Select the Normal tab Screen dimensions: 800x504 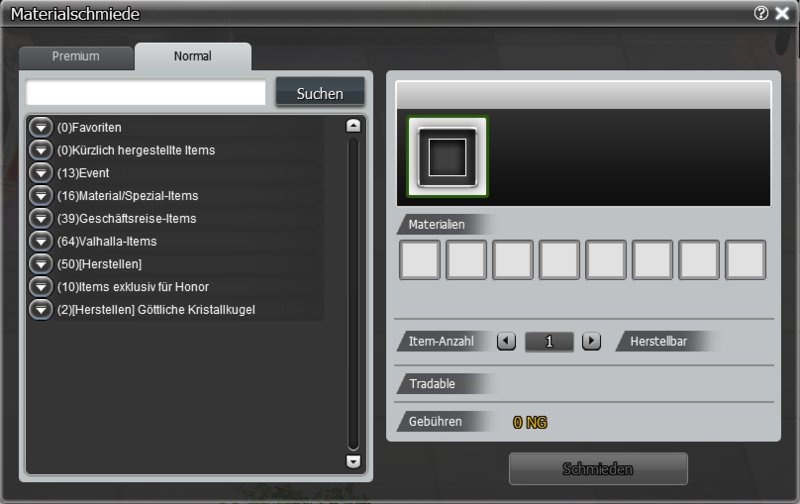point(192,57)
